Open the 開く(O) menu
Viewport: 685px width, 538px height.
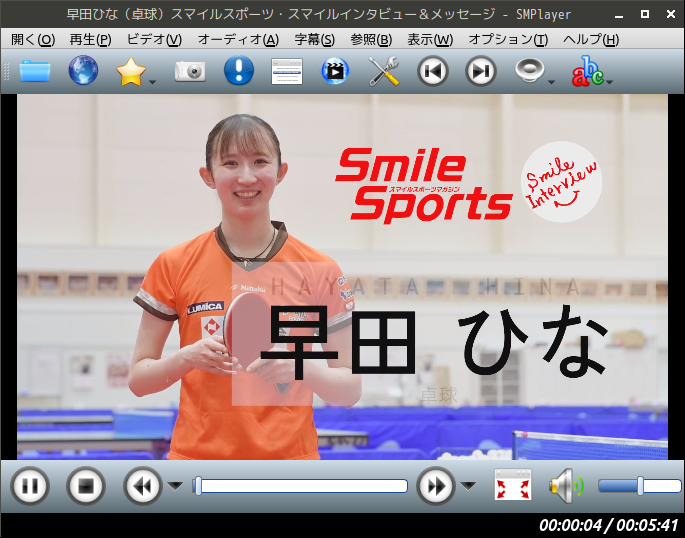point(33,40)
